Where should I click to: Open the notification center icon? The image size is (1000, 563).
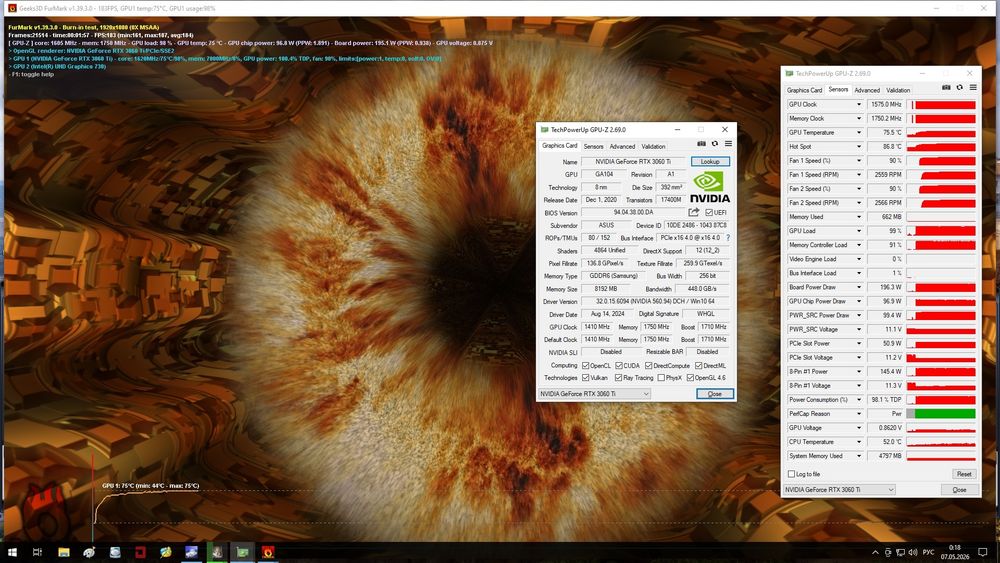983,552
